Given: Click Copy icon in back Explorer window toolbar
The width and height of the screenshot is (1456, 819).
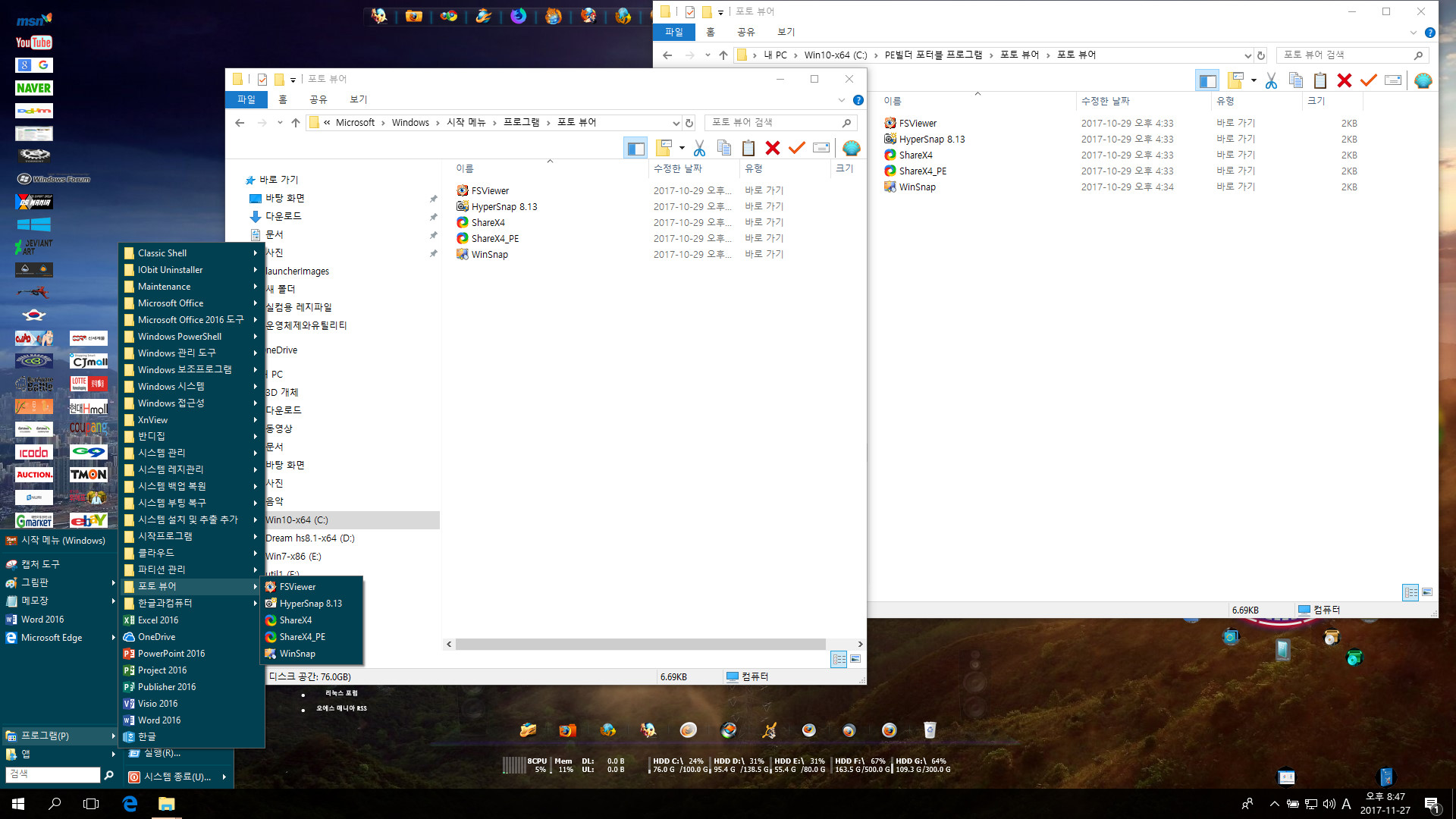Looking at the screenshot, I should (1296, 80).
